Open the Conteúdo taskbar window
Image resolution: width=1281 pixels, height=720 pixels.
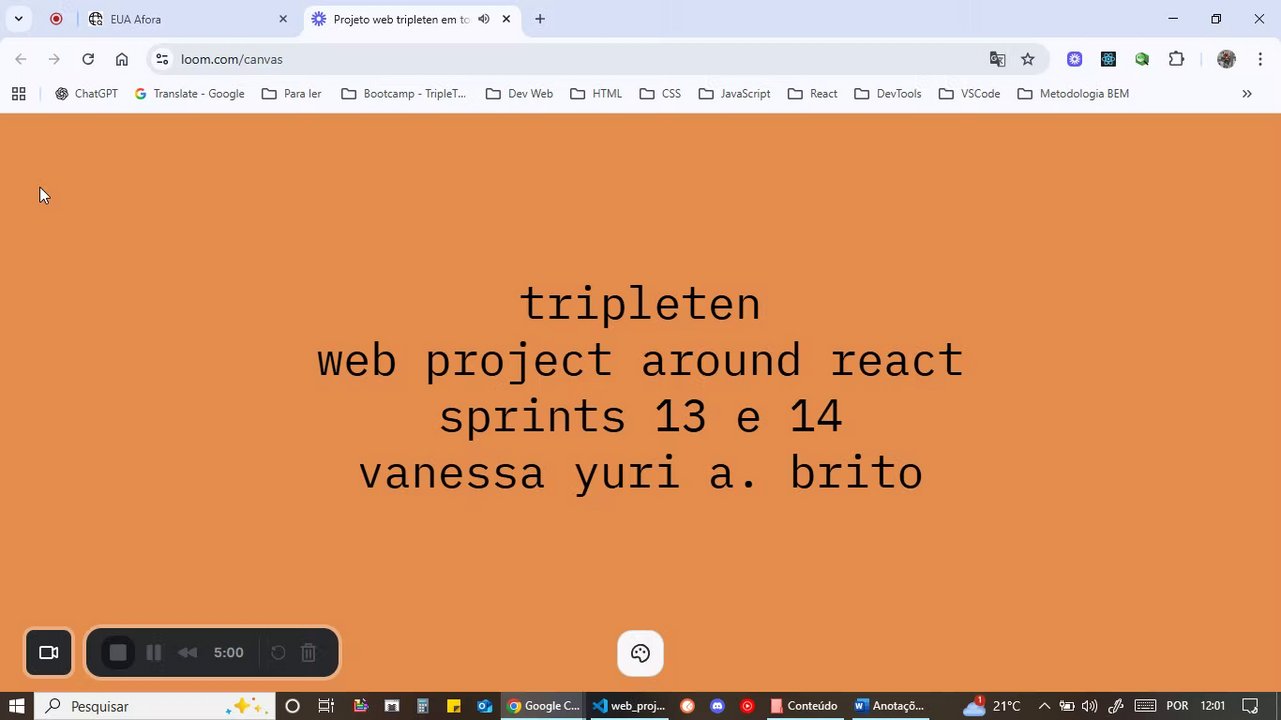[805, 706]
